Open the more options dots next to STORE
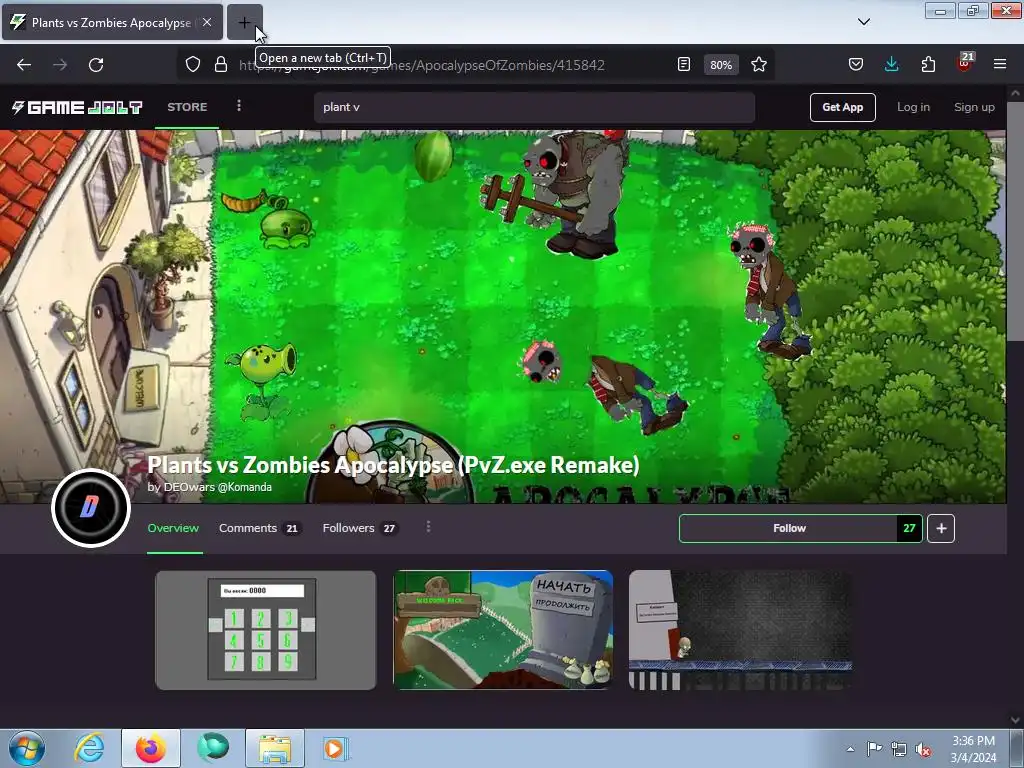 pos(239,106)
